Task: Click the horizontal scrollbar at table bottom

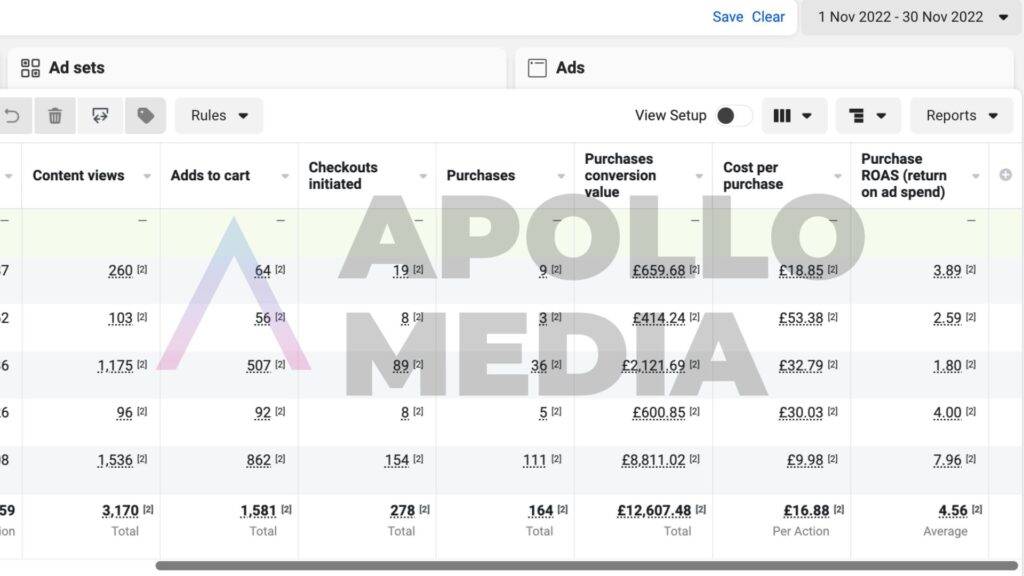Action: (586, 566)
